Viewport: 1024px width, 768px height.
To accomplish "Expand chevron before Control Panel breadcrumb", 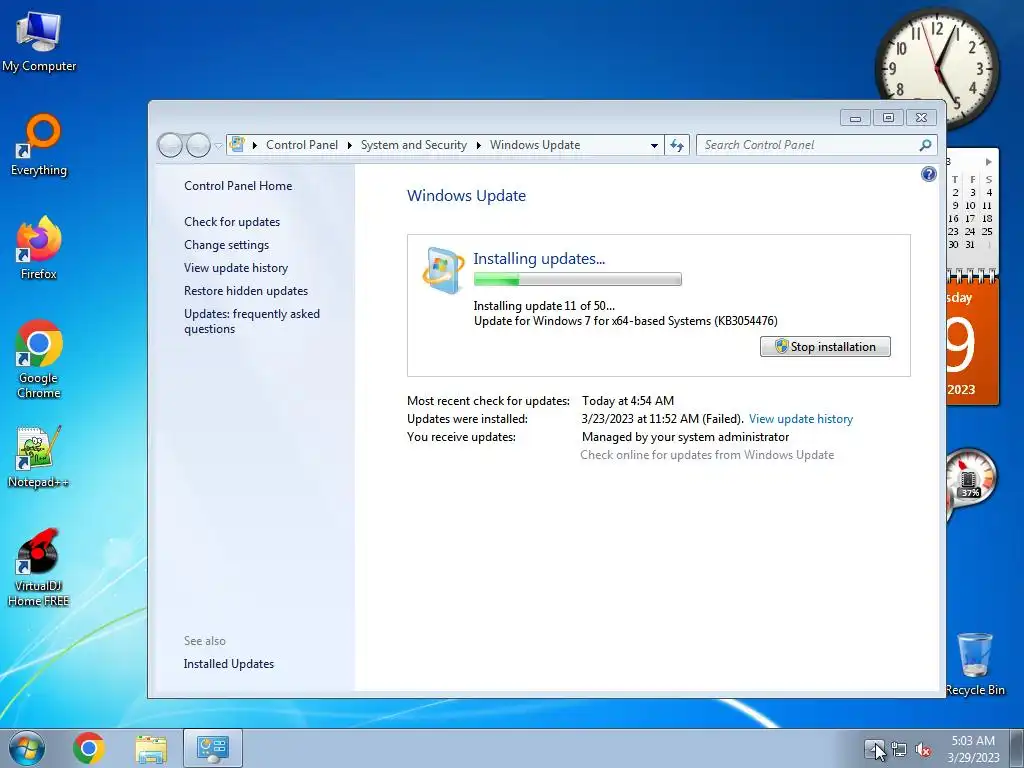I will coord(255,145).
